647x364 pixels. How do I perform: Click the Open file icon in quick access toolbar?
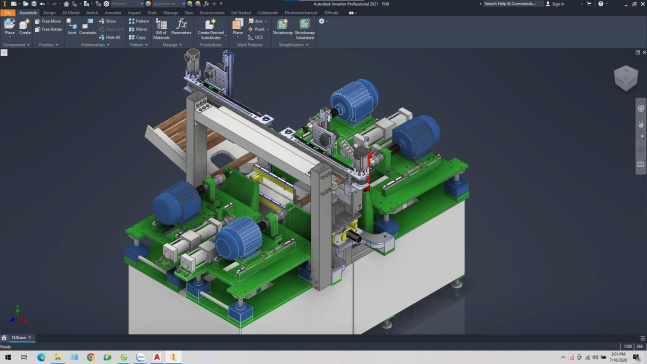(26, 4)
